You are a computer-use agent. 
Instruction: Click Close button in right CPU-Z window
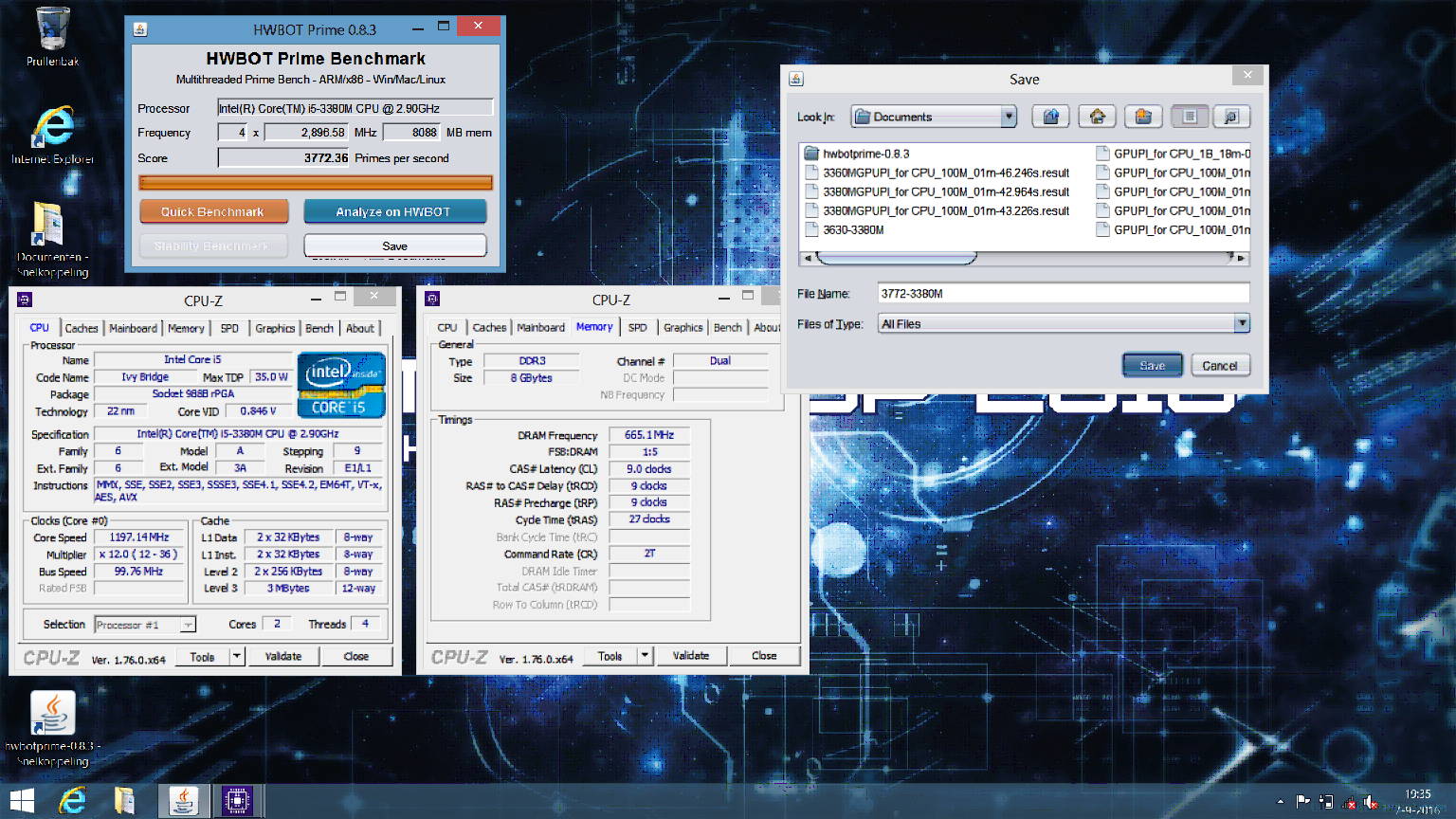click(764, 655)
